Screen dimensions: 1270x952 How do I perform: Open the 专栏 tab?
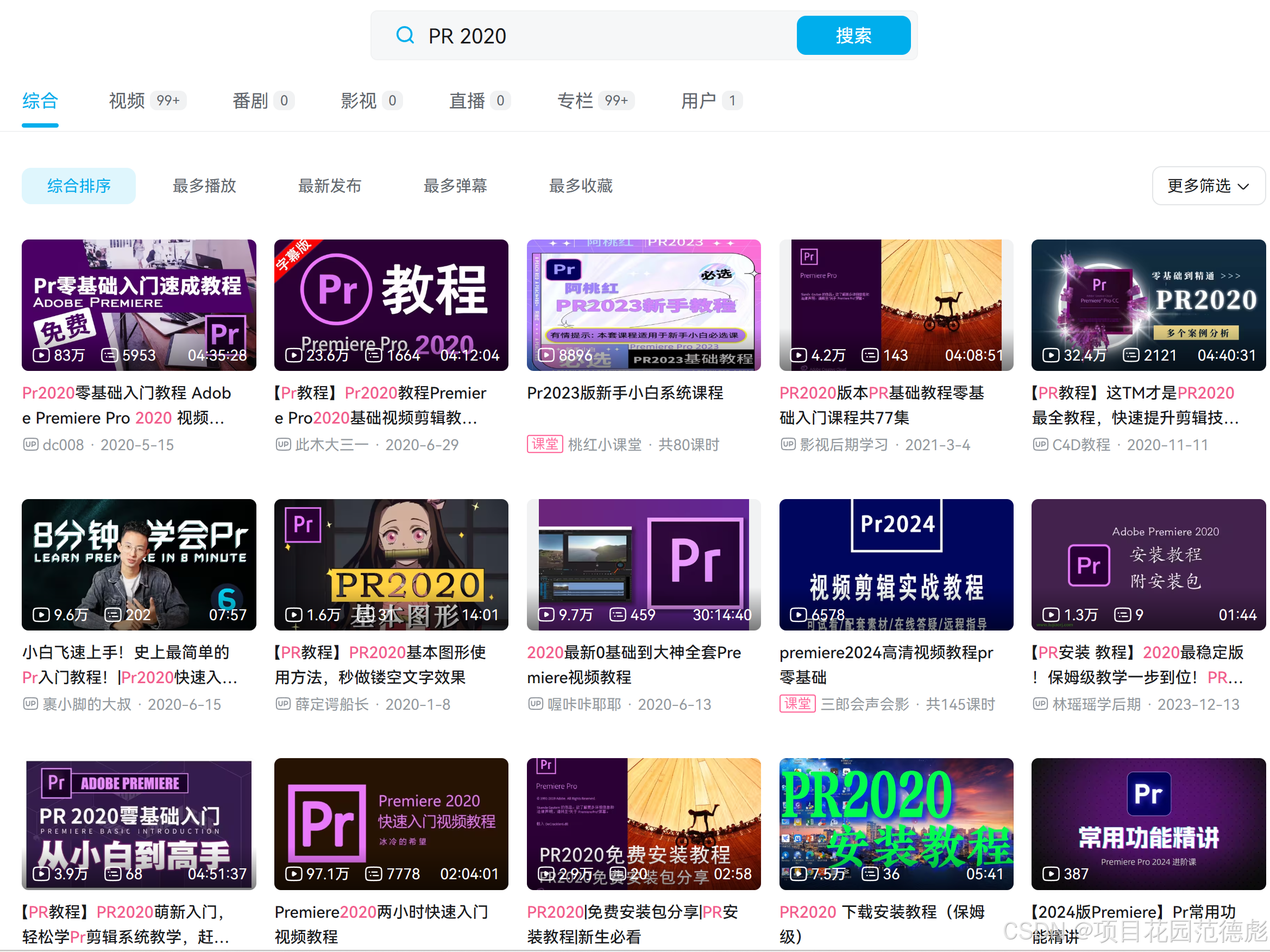point(575,100)
